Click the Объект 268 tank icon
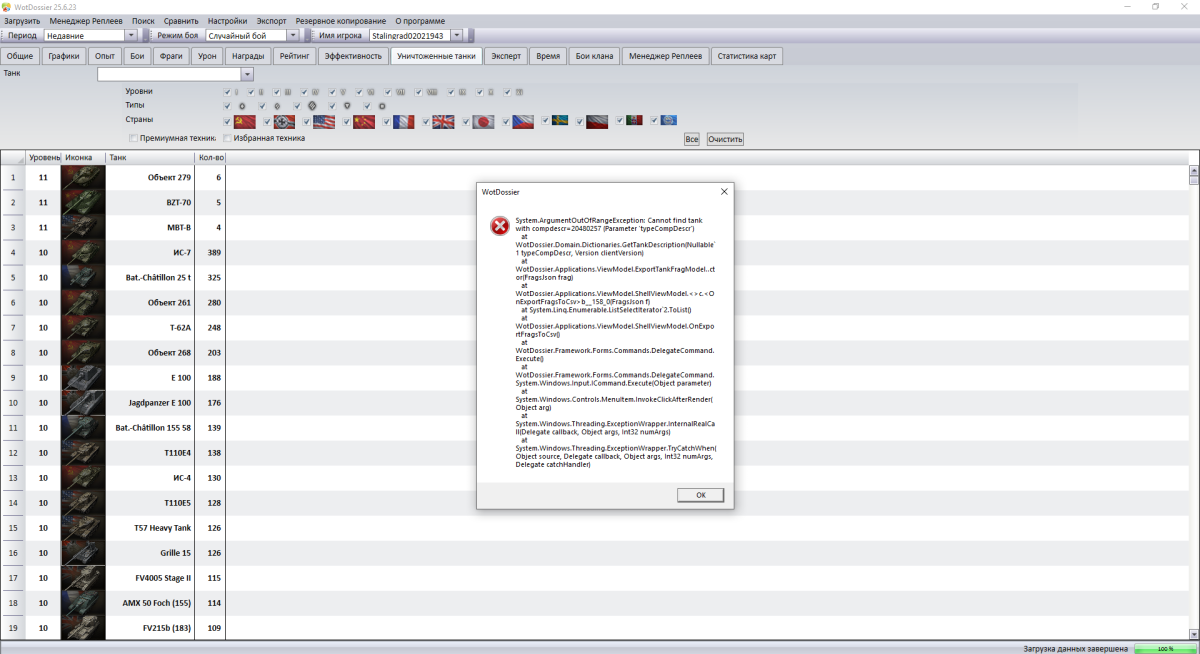Image resolution: width=1200 pixels, height=654 pixels. click(83, 352)
